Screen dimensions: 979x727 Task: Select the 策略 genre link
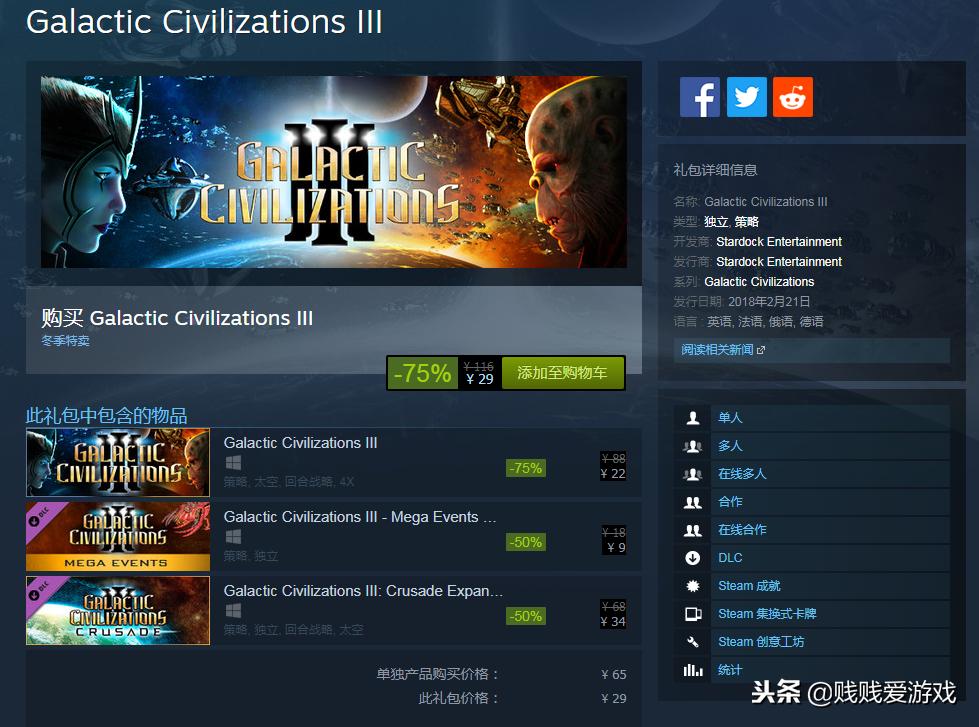click(746, 222)
